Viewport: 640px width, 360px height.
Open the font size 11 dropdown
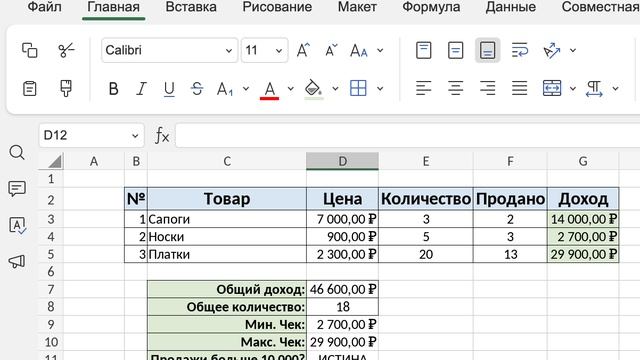click(x=279, y=51)
